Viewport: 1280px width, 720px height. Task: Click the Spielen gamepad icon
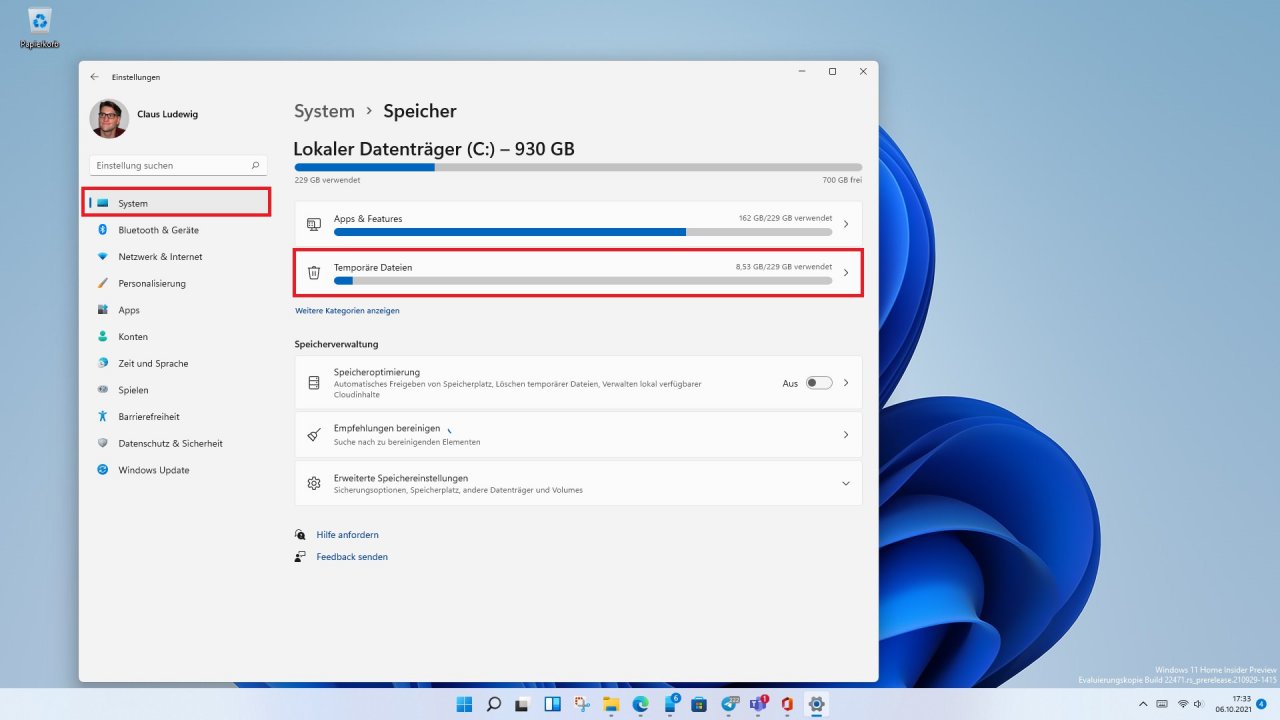[x=102, y=390]
